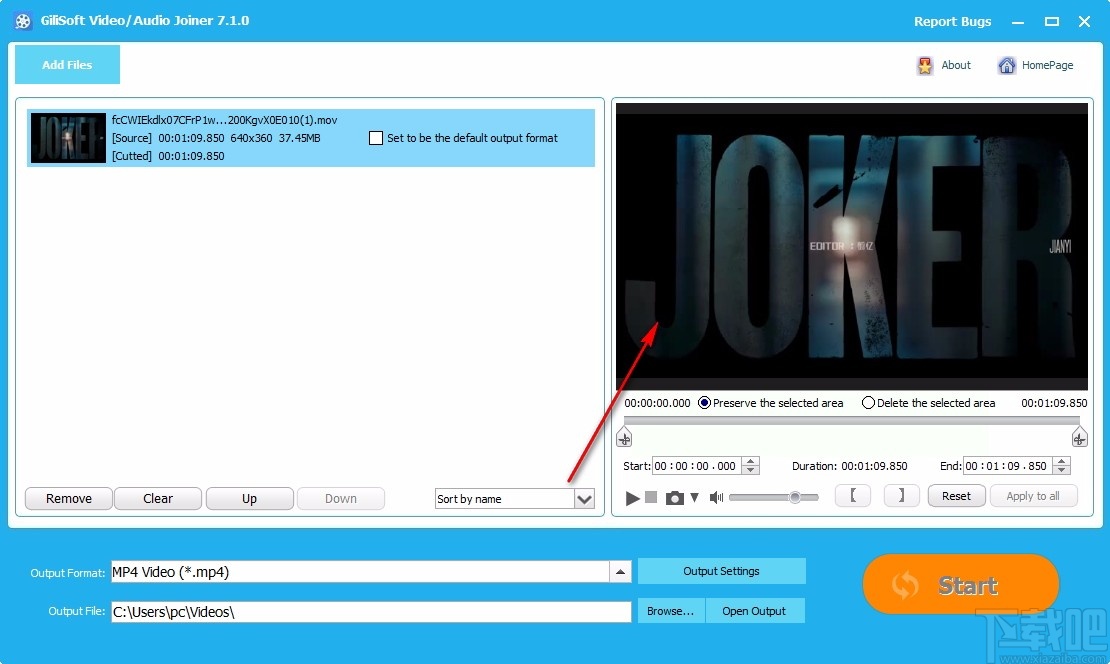The height and width of the screenshot is (664, 1110).
Task: Expand the MP4 Output Format list
Action: [x=621, y=571]
